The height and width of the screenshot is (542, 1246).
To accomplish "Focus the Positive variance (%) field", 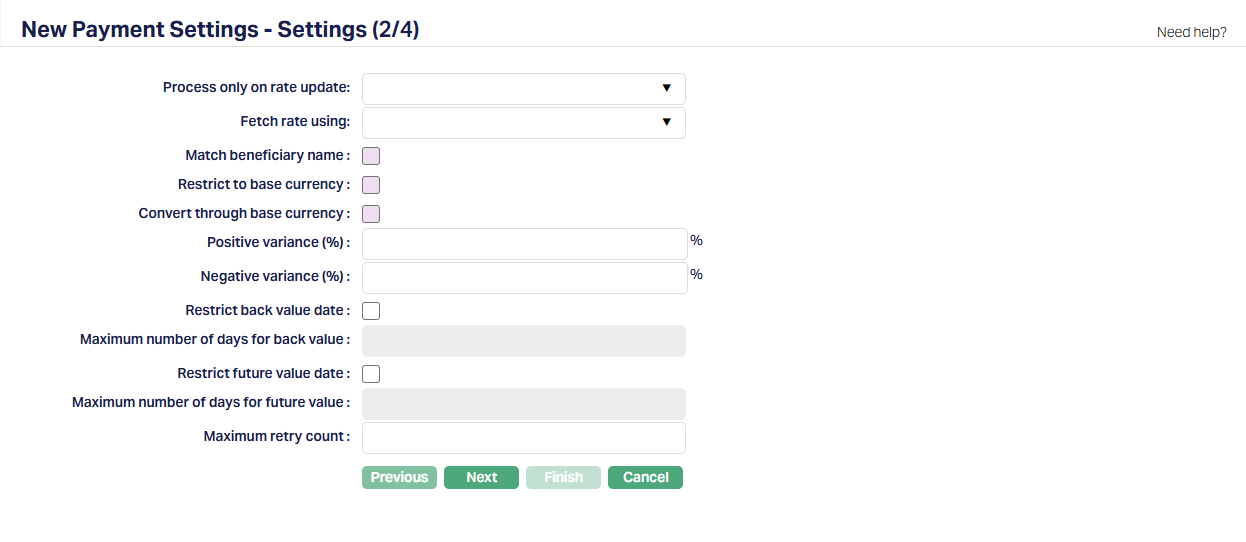I will (524, 244).
